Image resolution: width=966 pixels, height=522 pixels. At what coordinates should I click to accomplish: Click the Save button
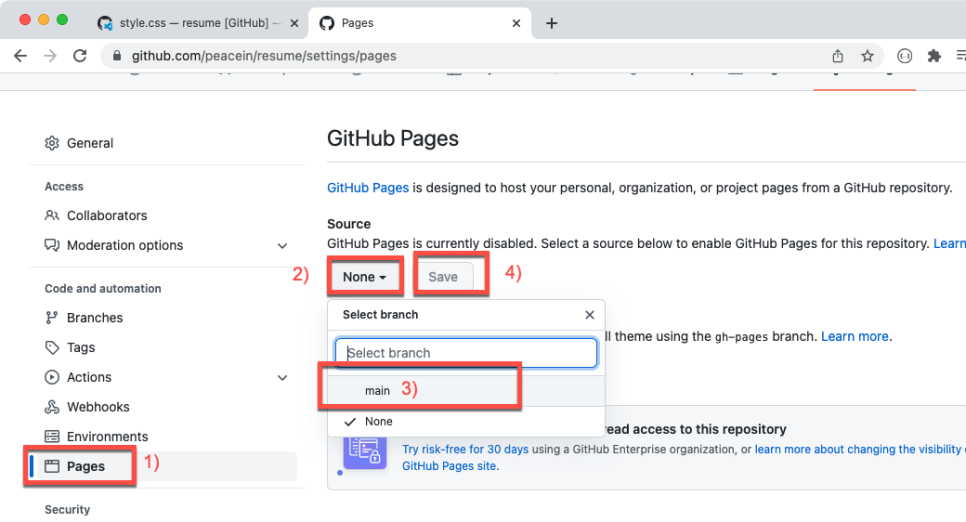point(443,277)
